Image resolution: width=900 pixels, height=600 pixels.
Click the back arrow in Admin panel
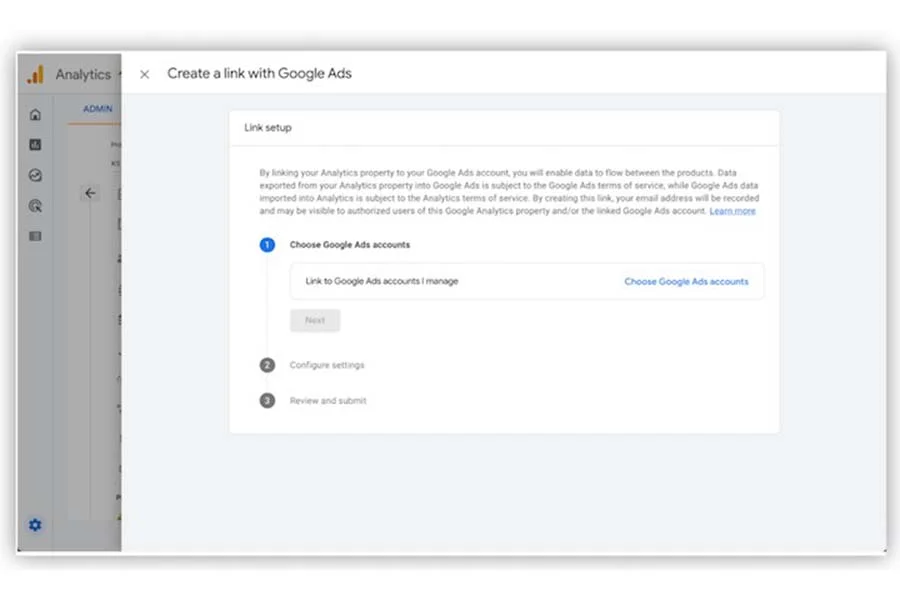tap(90, 193)
